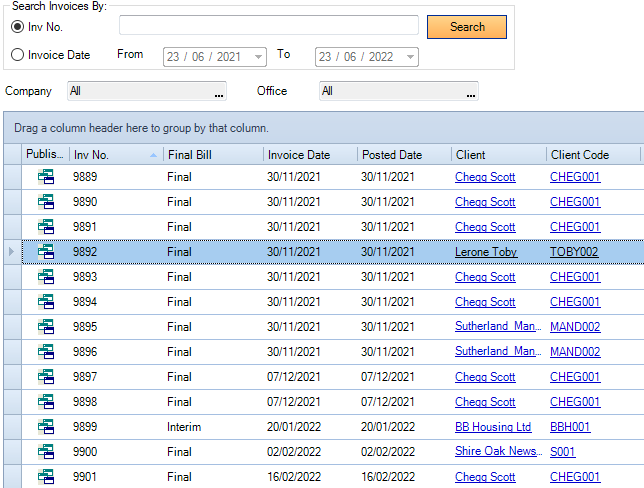This screenshot has width=644, height=488.
Task: Open published document icon for invoice 9892
Action: point(46,252)
